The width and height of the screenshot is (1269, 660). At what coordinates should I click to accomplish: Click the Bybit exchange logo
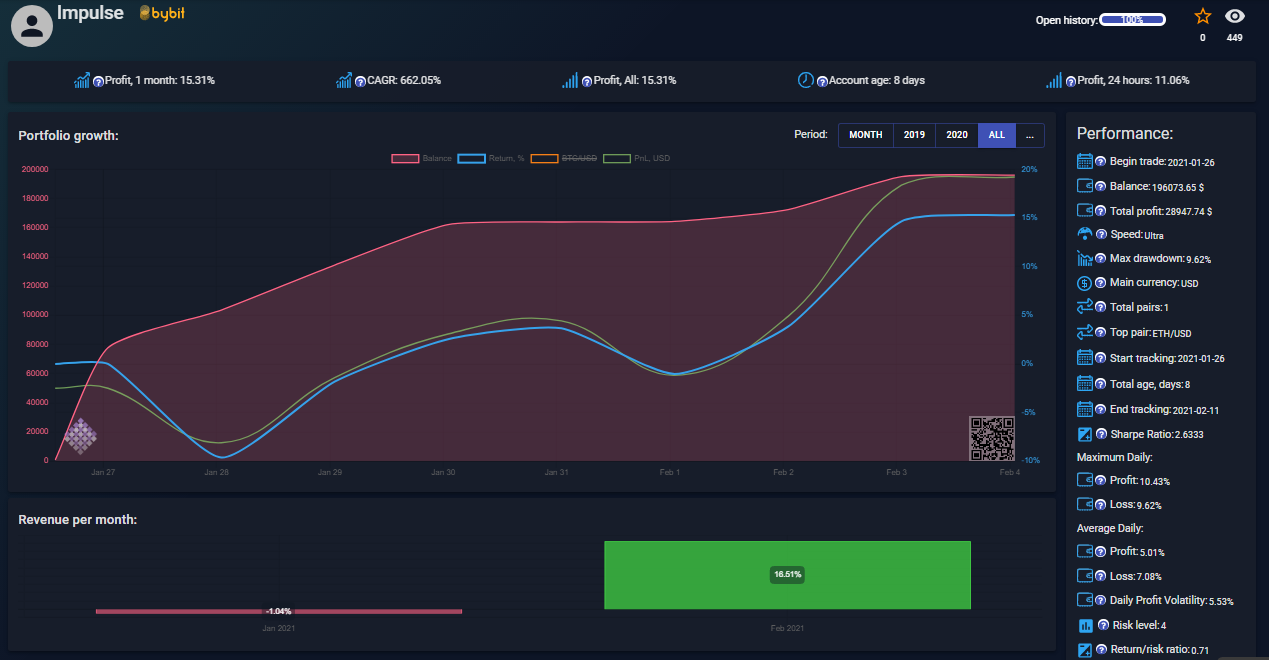162,13
